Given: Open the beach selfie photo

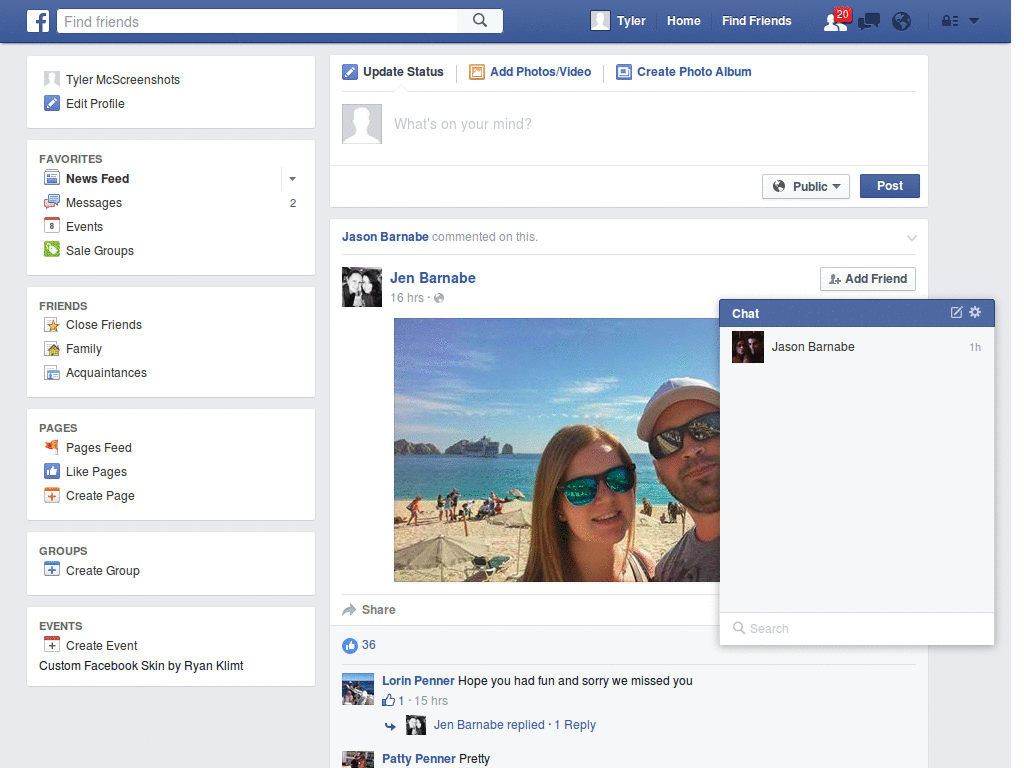Looking at the screenshot, I should coord(556,450).
